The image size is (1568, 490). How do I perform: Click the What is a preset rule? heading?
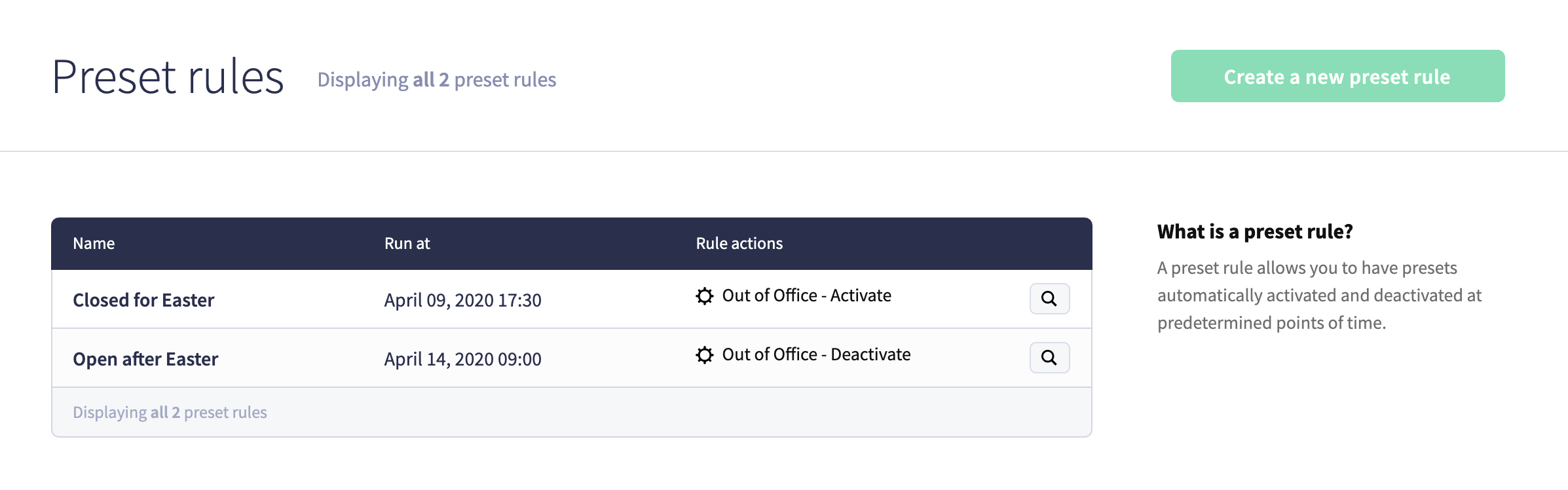click(1255, 232)
